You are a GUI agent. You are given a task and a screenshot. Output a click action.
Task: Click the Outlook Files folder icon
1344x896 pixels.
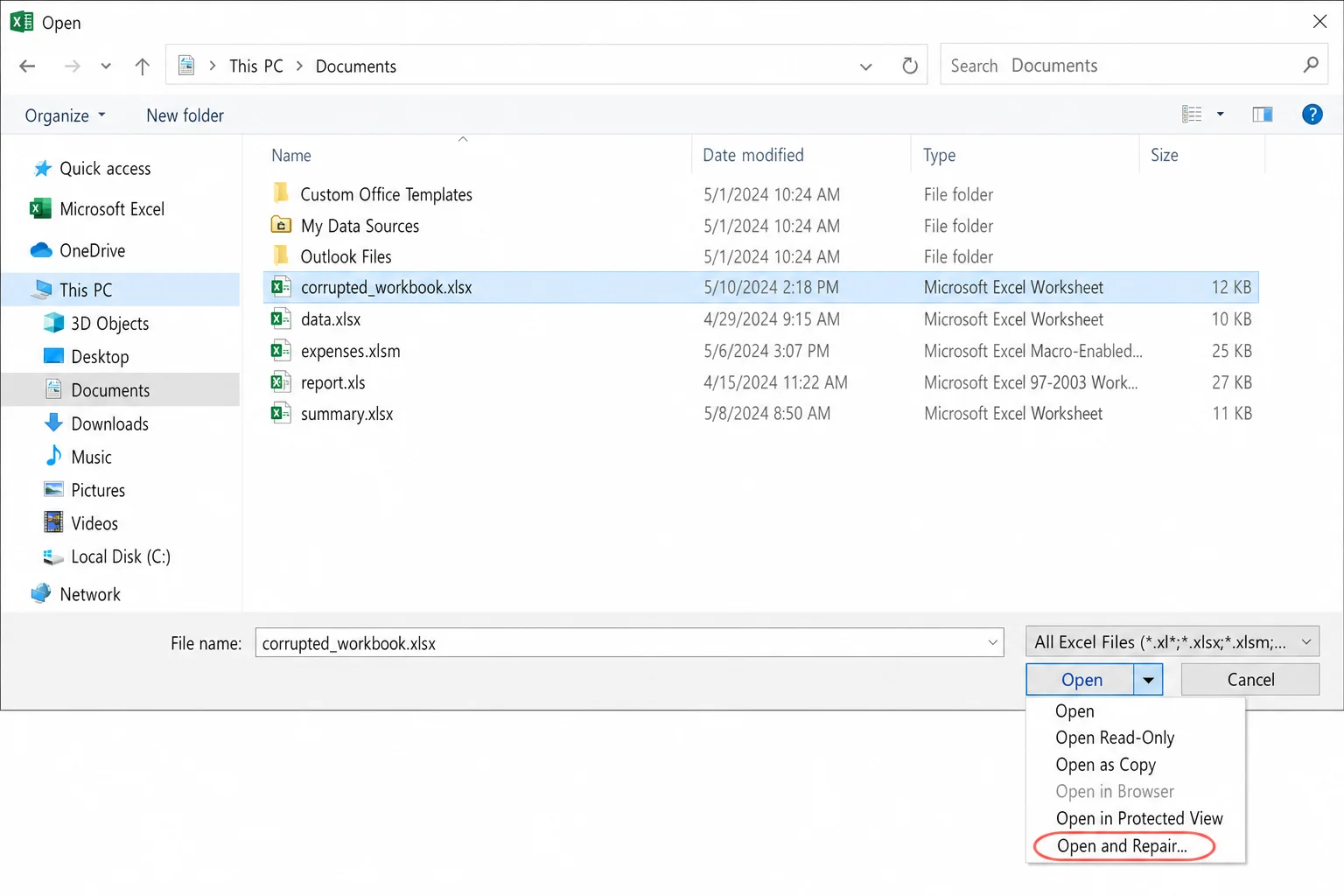(281, 255)
